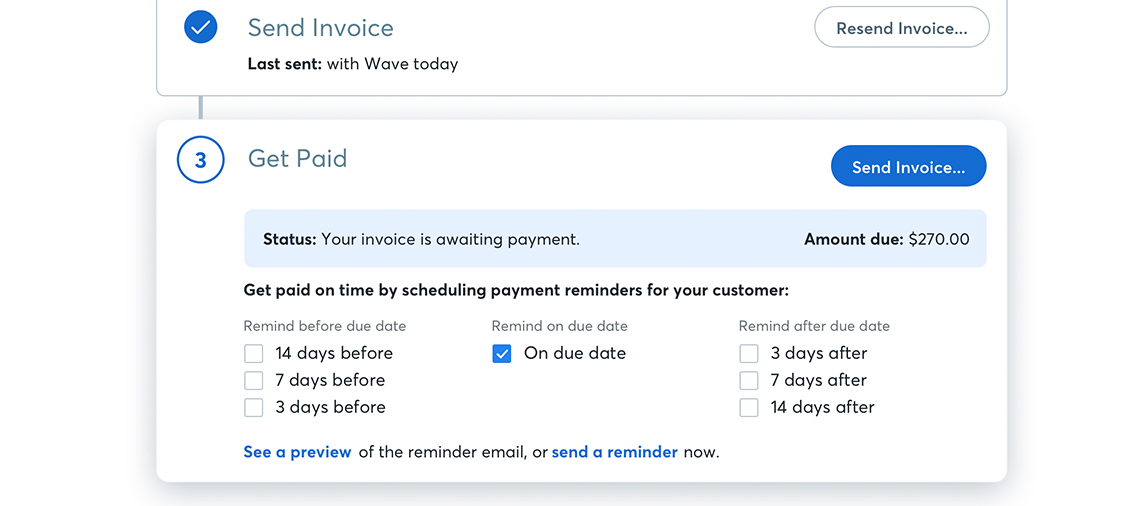Screen dimensions: 1130x506
Task: Click the Resend Invoice button
Action: click(902, 29)
